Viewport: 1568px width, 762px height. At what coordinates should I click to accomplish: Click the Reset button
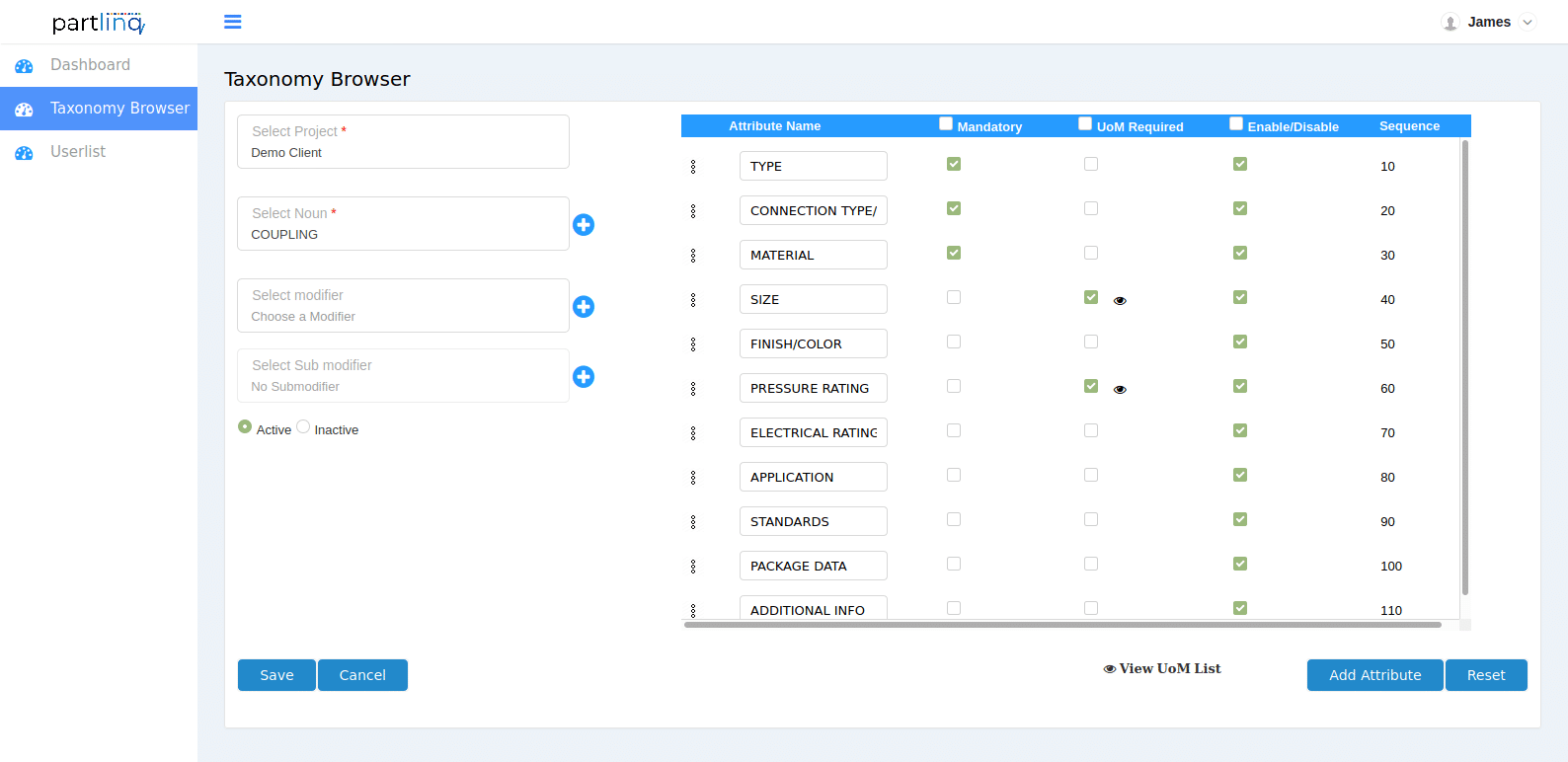(x=1486, y=675)
